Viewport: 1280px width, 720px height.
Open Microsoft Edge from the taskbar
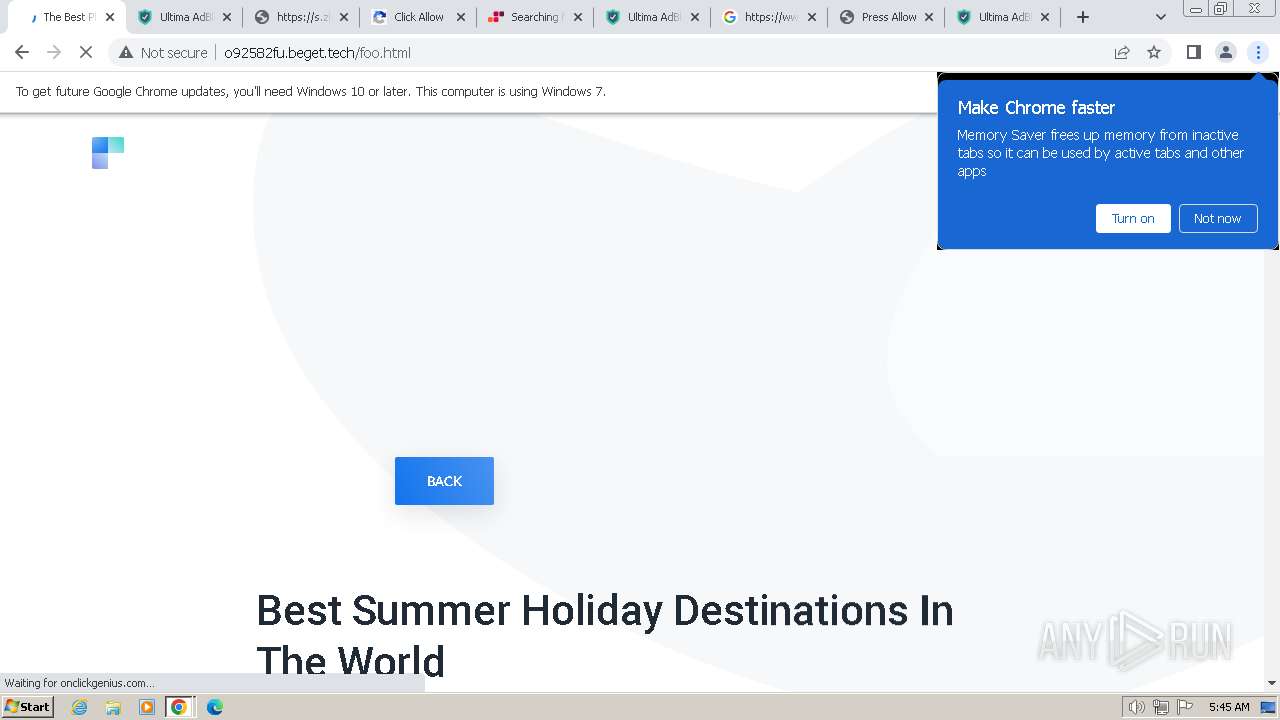(214, 707)
